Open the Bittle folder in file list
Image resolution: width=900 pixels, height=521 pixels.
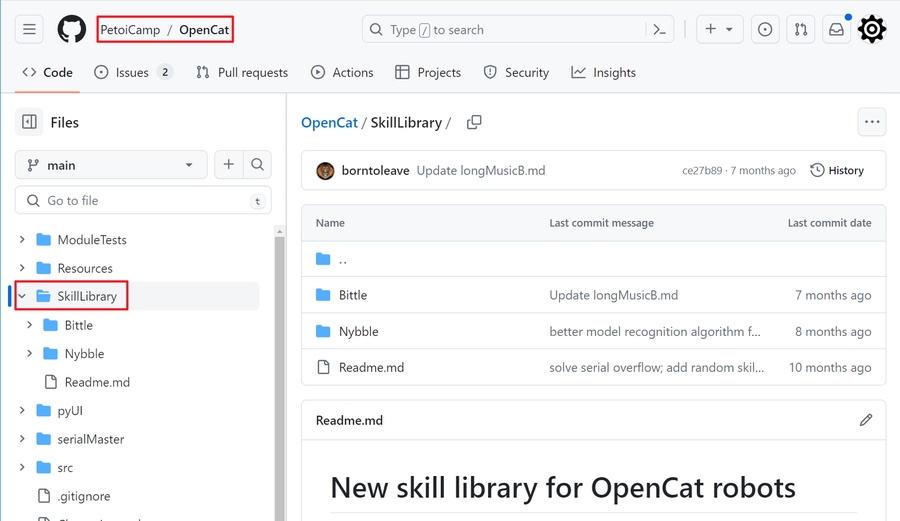click(353, 295)
